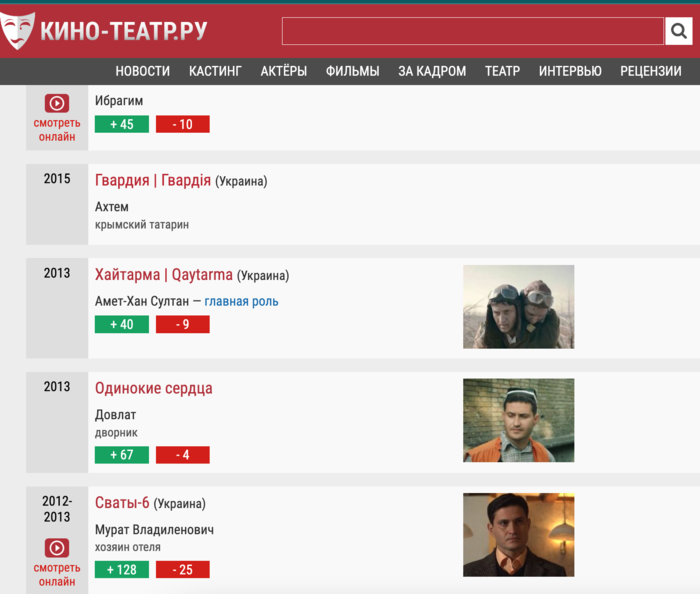This screenshot has height=594, width=700.
Task: Open the За кадром section
Action: pyautogui.click(x=432, y=71)
